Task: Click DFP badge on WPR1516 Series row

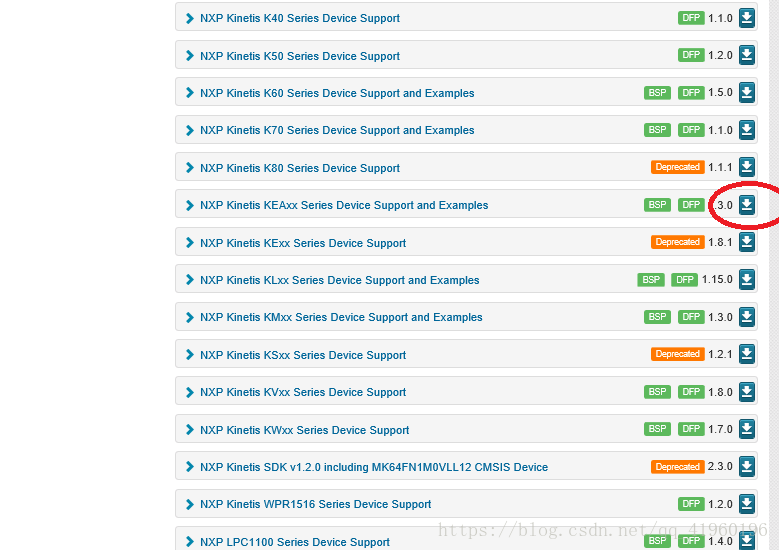Action: 691,504
